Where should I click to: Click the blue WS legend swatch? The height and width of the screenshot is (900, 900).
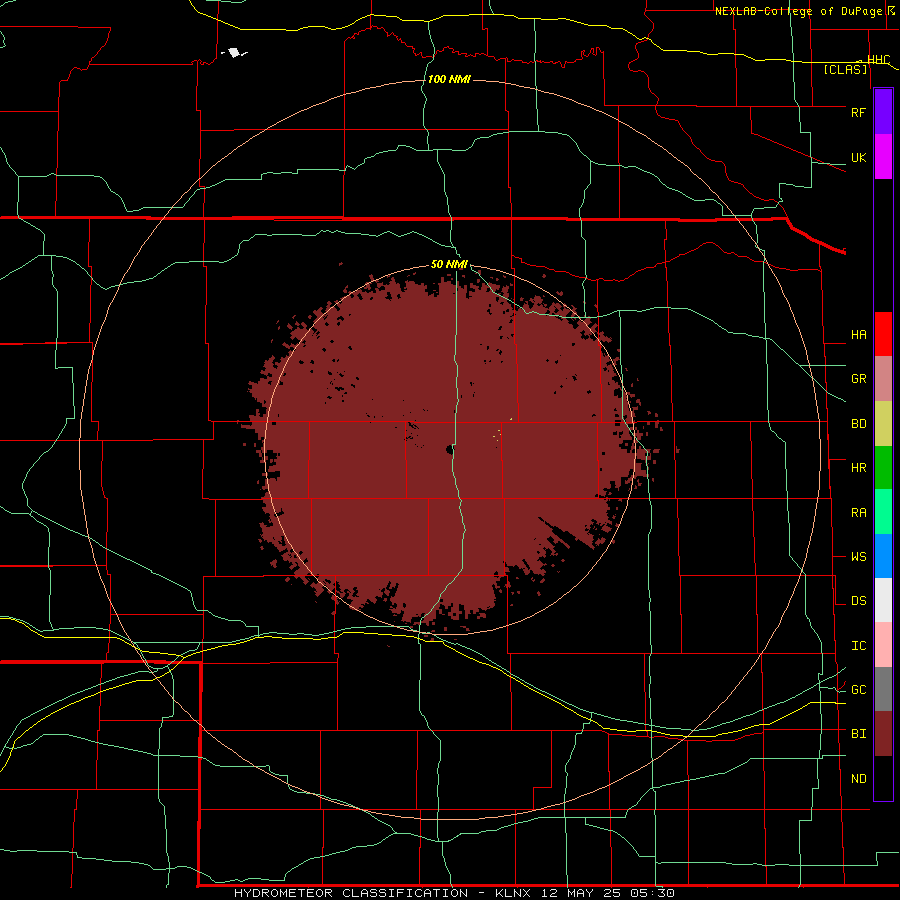point(883,556)
